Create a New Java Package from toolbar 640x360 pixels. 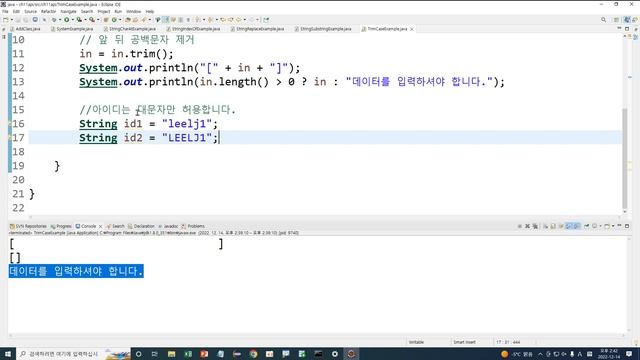click(x=106, y=20)
